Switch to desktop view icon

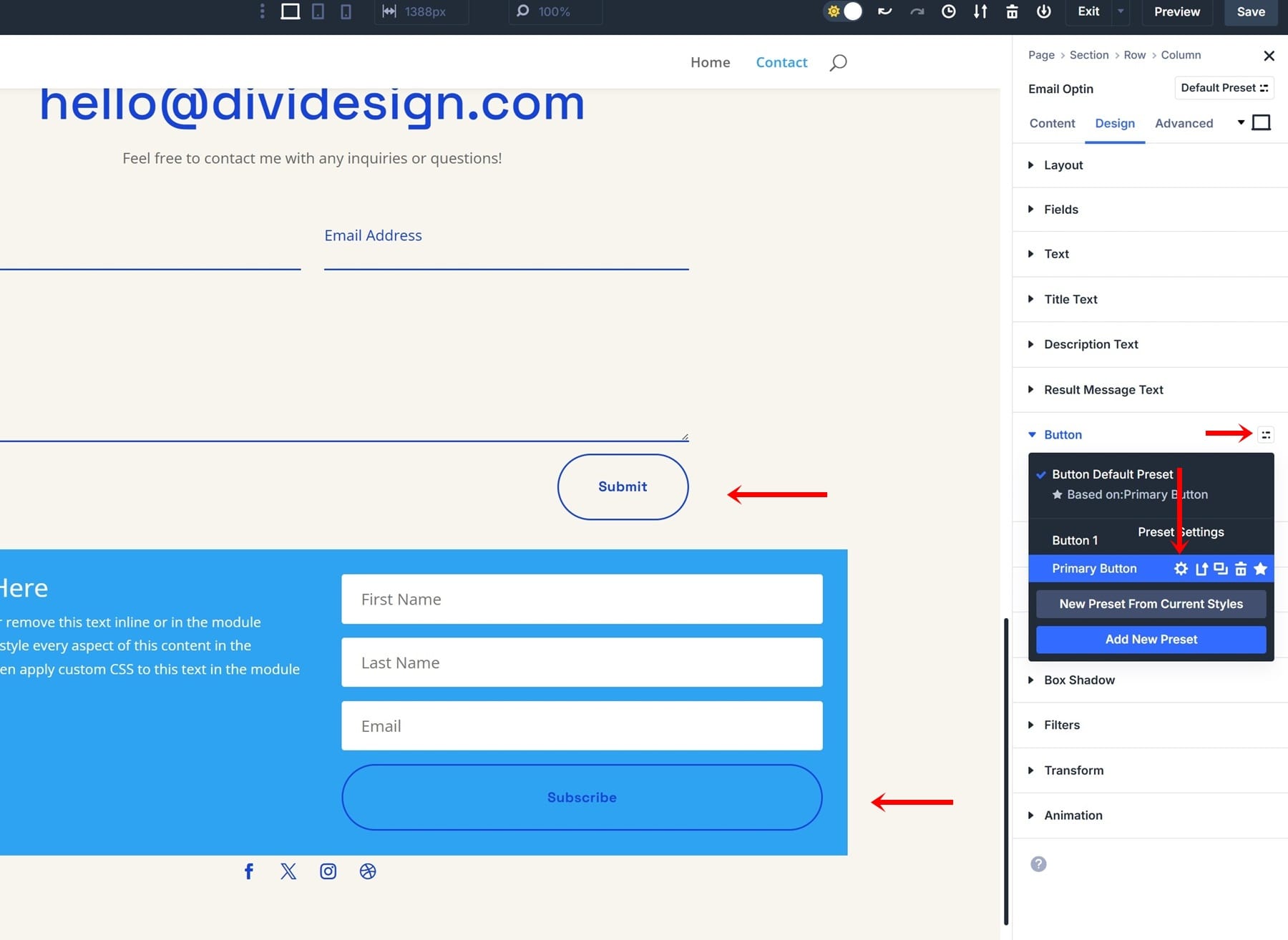290,11
